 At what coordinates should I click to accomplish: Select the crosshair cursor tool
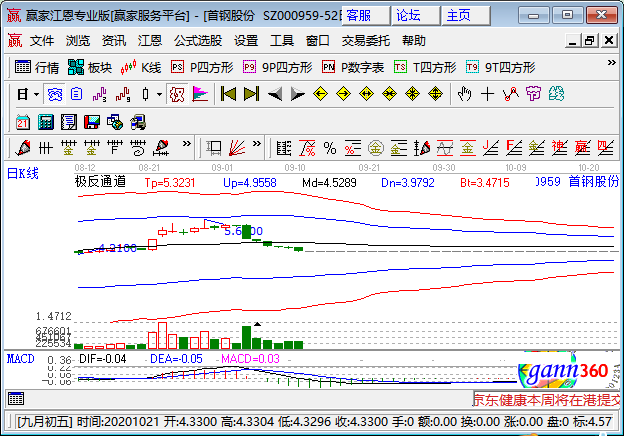point(488,94)
